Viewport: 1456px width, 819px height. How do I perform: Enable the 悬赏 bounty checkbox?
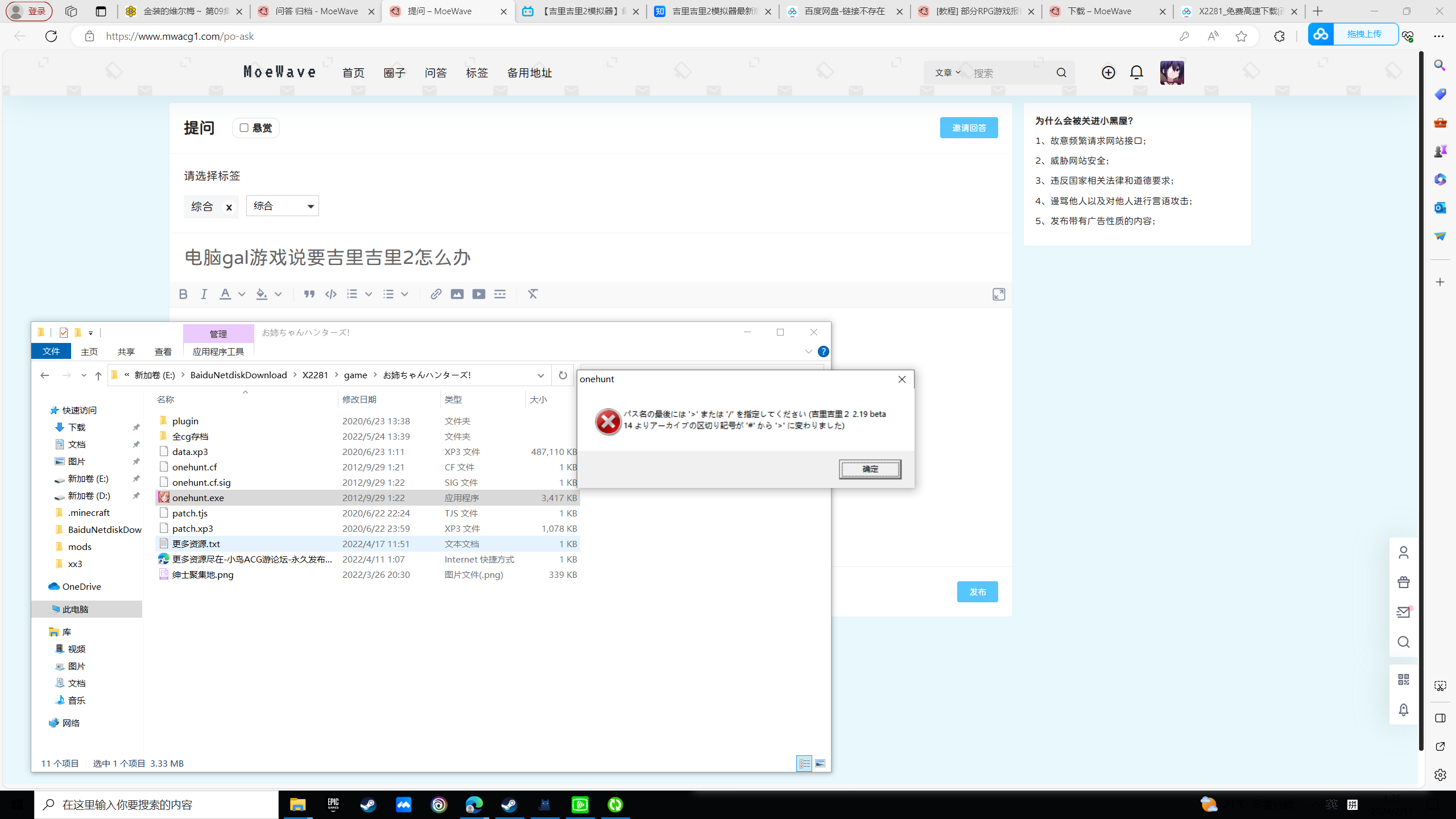click(x=244, y=128)
